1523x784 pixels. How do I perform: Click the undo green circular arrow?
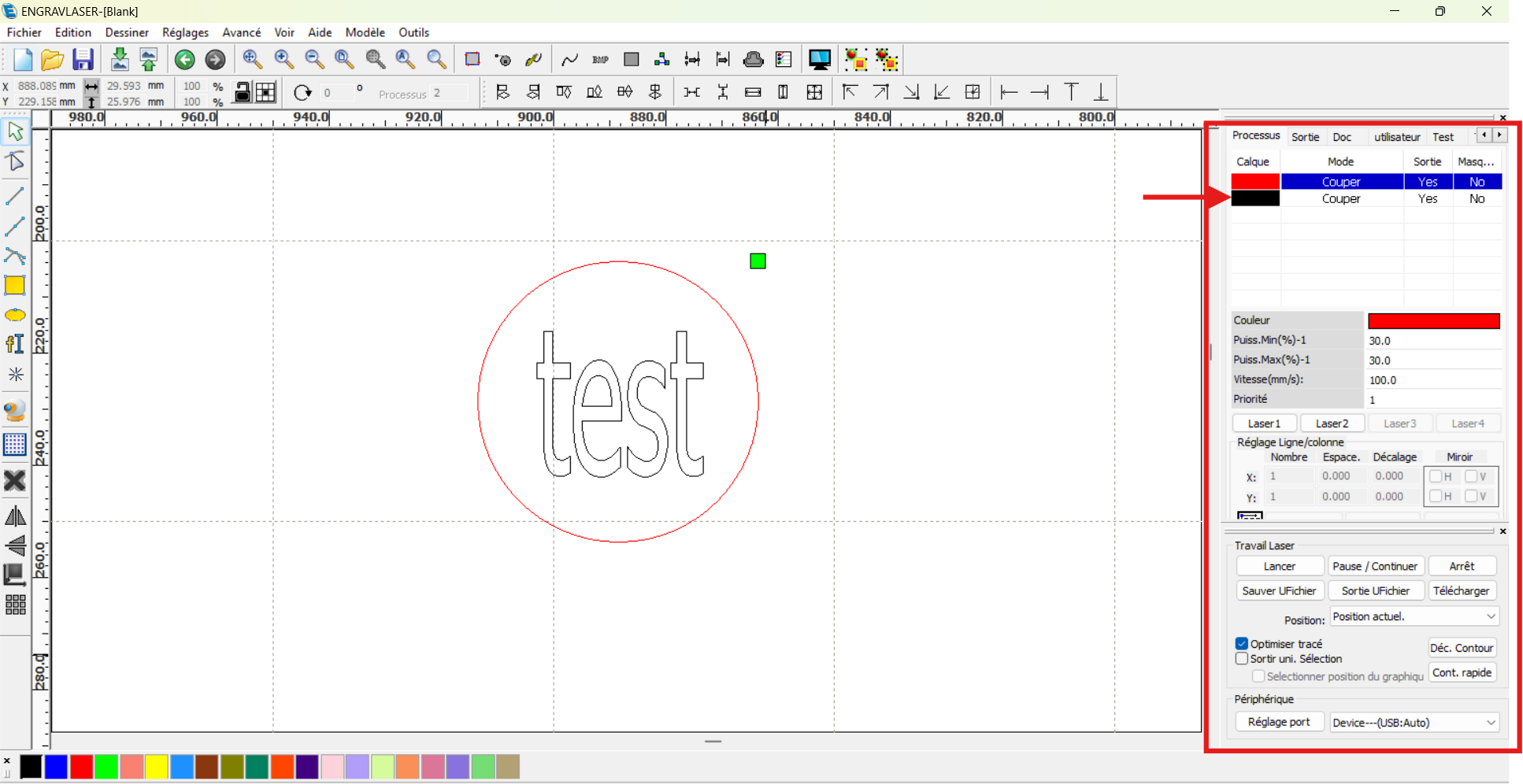point(185,60)
